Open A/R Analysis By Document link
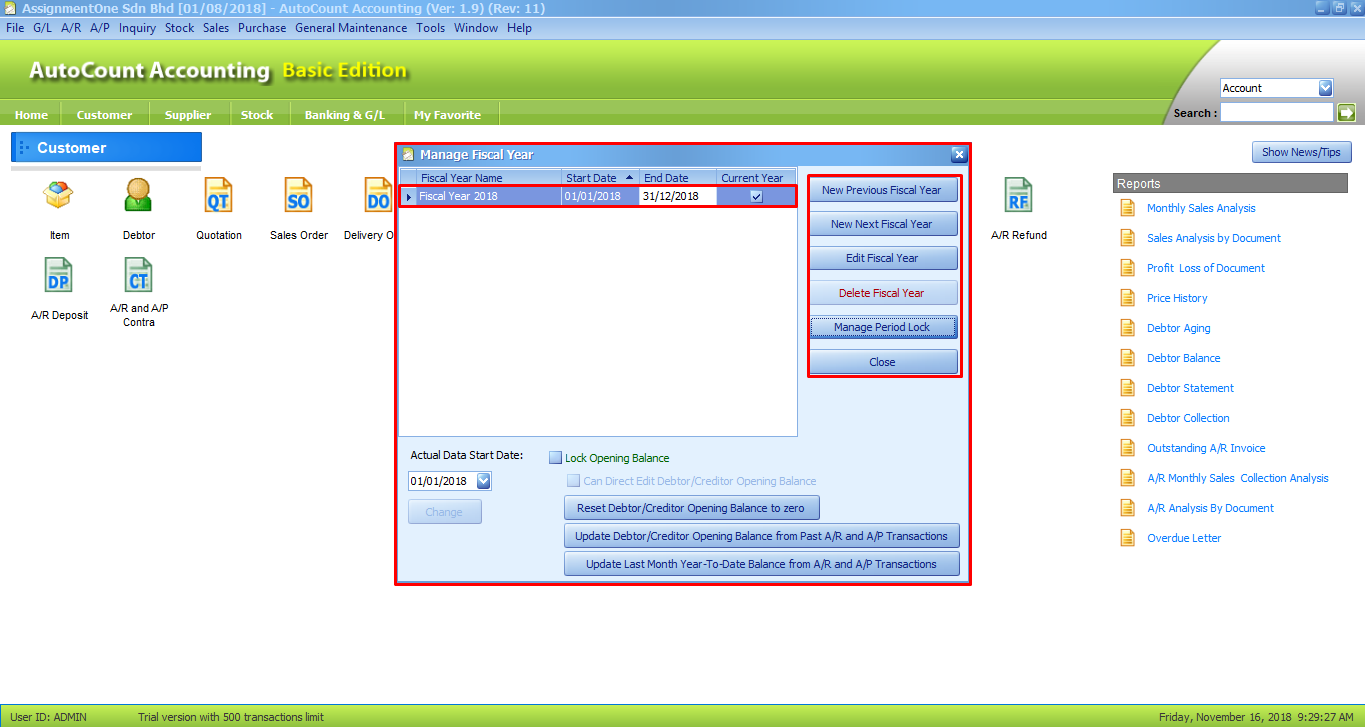 click(x=1210, y=508)
